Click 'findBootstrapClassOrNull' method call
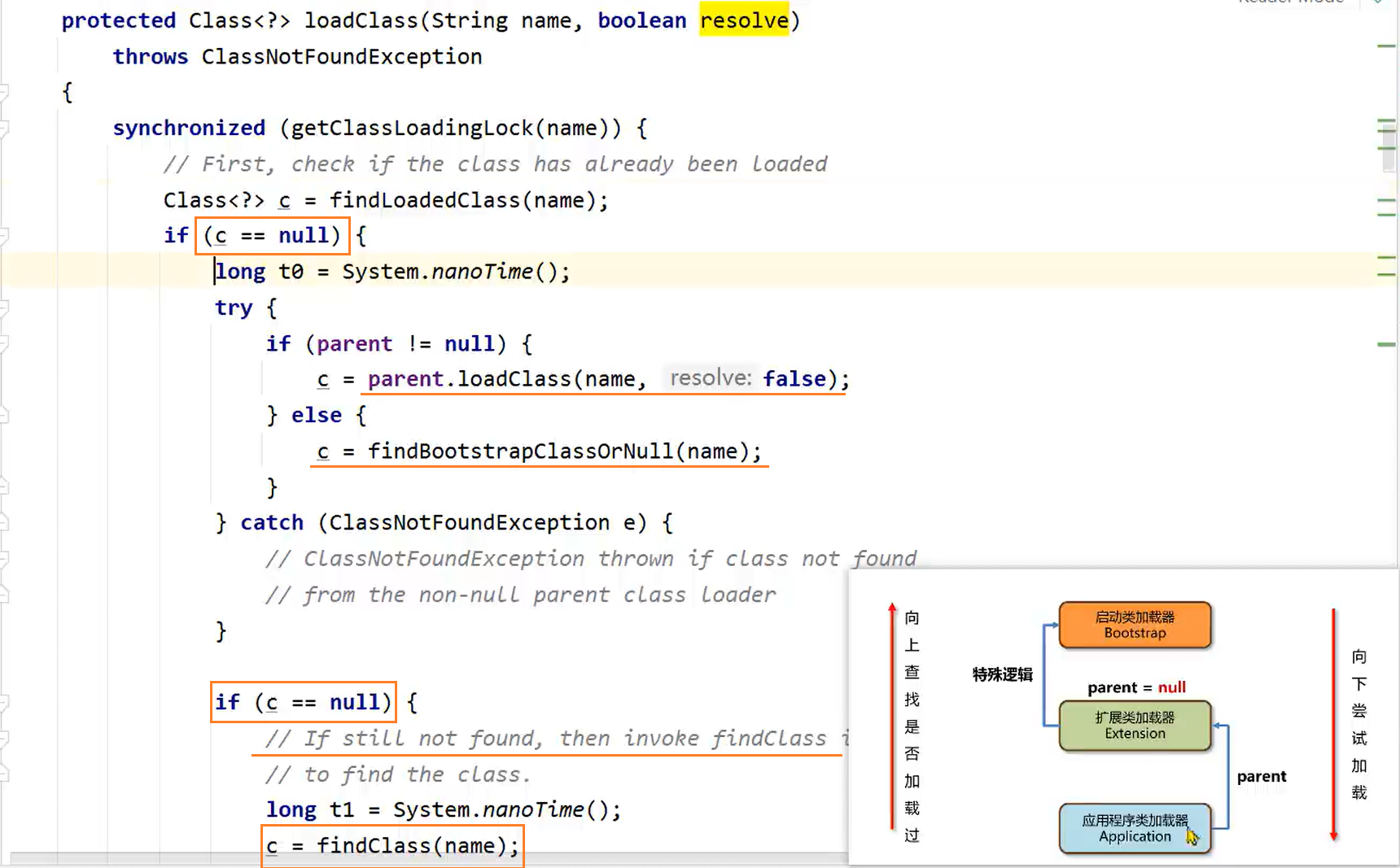 [521, 451]
